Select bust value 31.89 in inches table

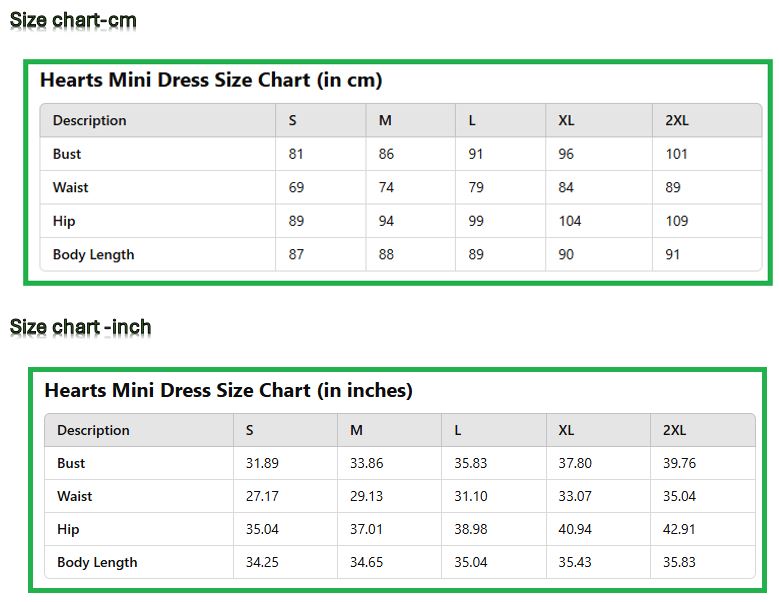point(262,463)
